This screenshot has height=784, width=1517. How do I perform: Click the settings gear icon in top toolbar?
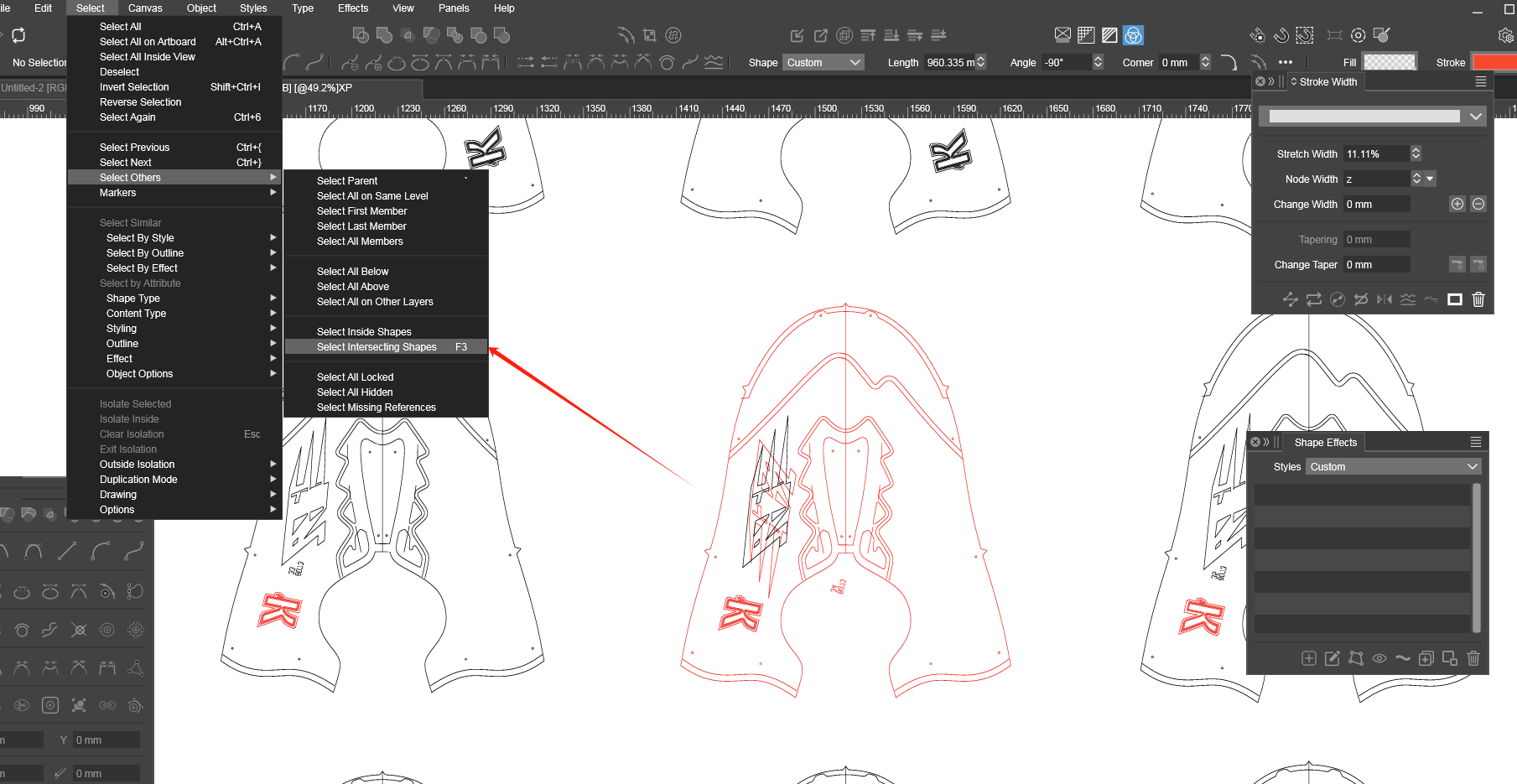point(1505,35)
